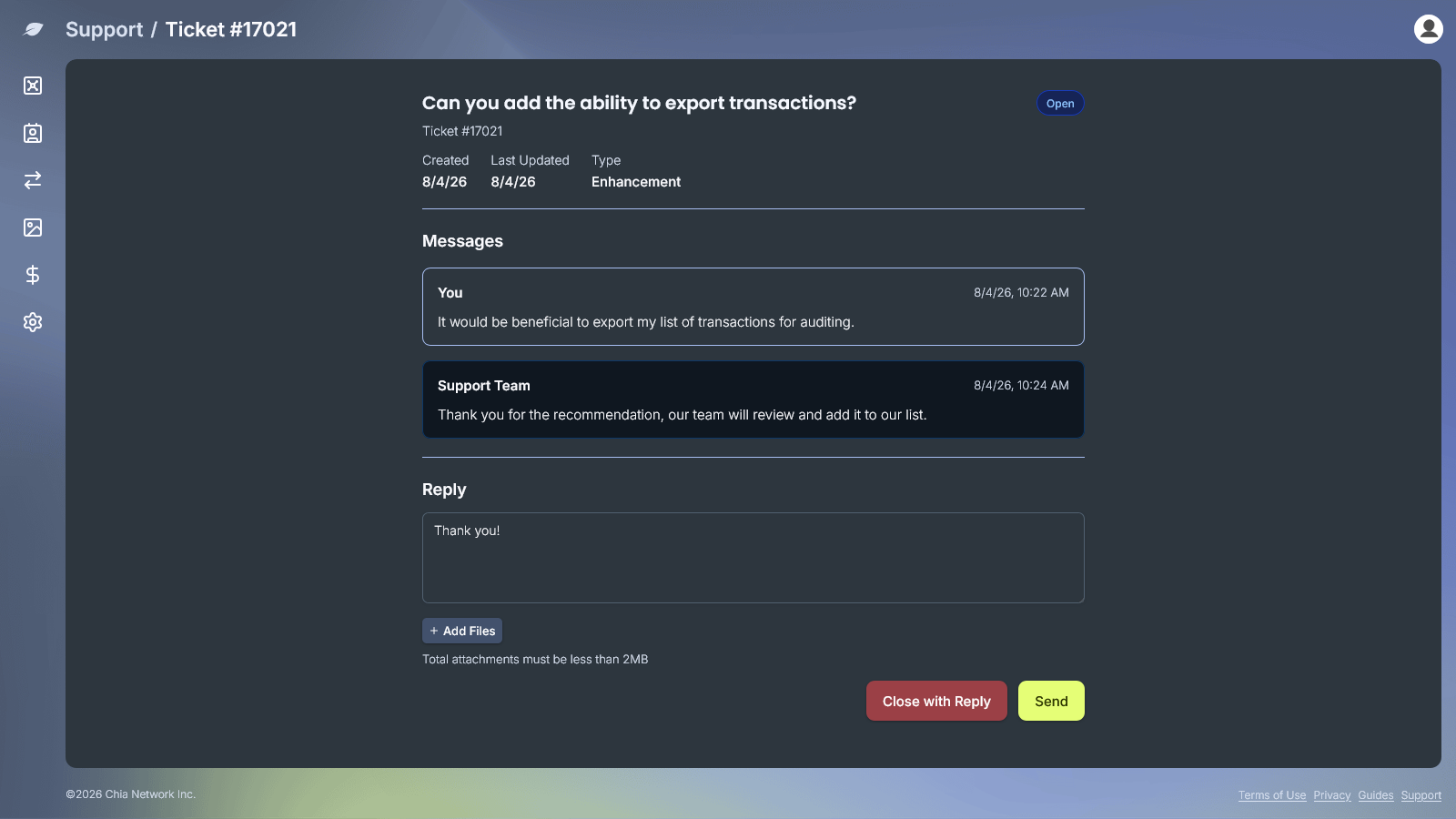Screen dimensions: 1456x819
Task: Open the Privacy footer link
Action: pos(1331,795)
